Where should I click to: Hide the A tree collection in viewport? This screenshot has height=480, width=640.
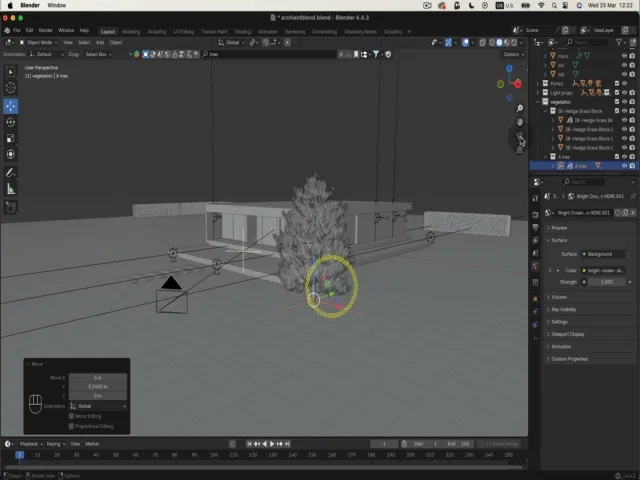(x=624, y=156)
